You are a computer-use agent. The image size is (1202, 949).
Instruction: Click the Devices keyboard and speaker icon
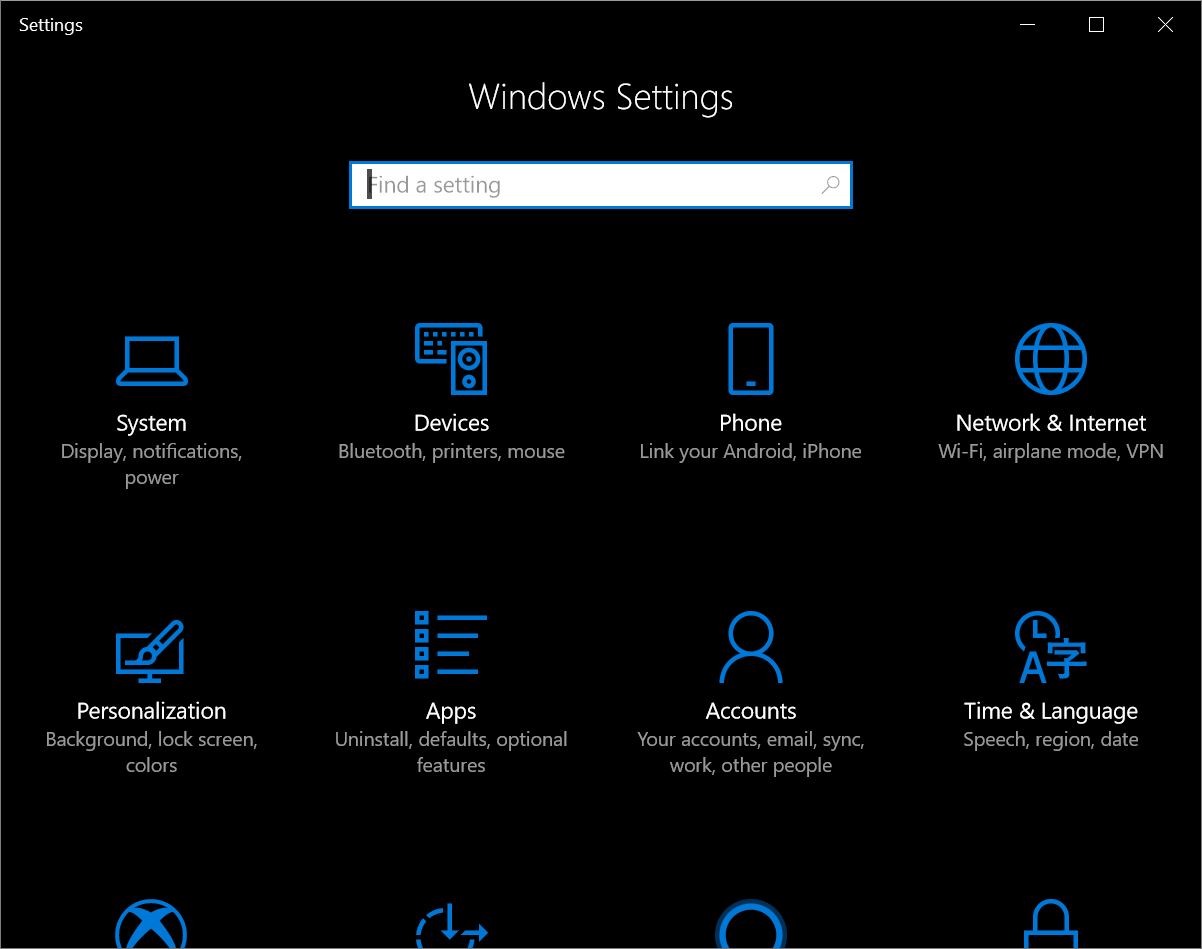coord(451,358)
